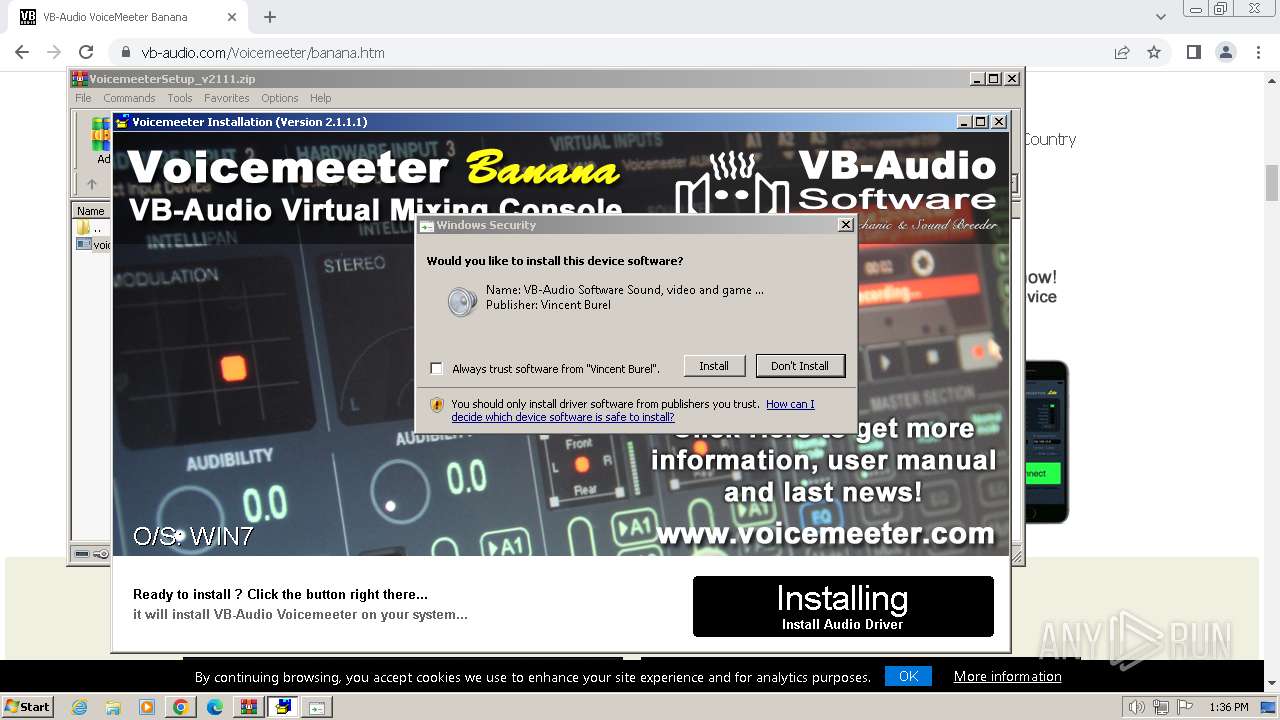Minimize the Voicemeeter Installation window
1280x720 pixels.
pos(965,122)
